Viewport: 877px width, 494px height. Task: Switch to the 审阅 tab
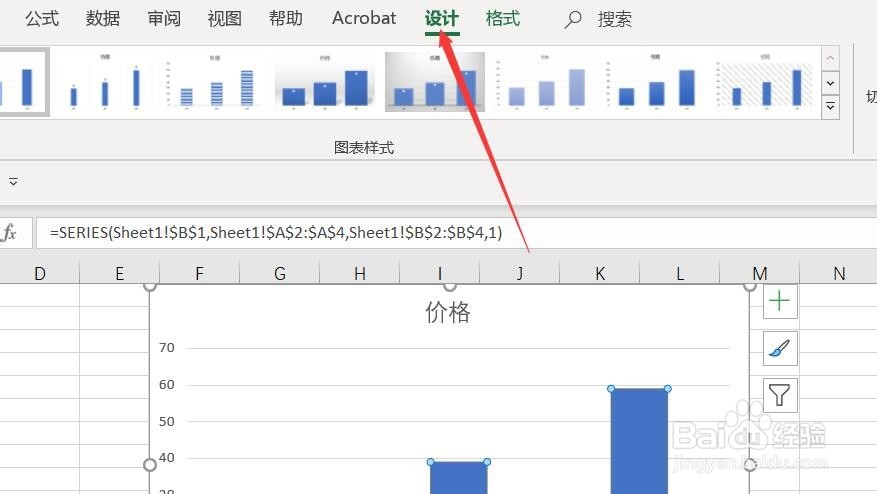tap(164, 18)
